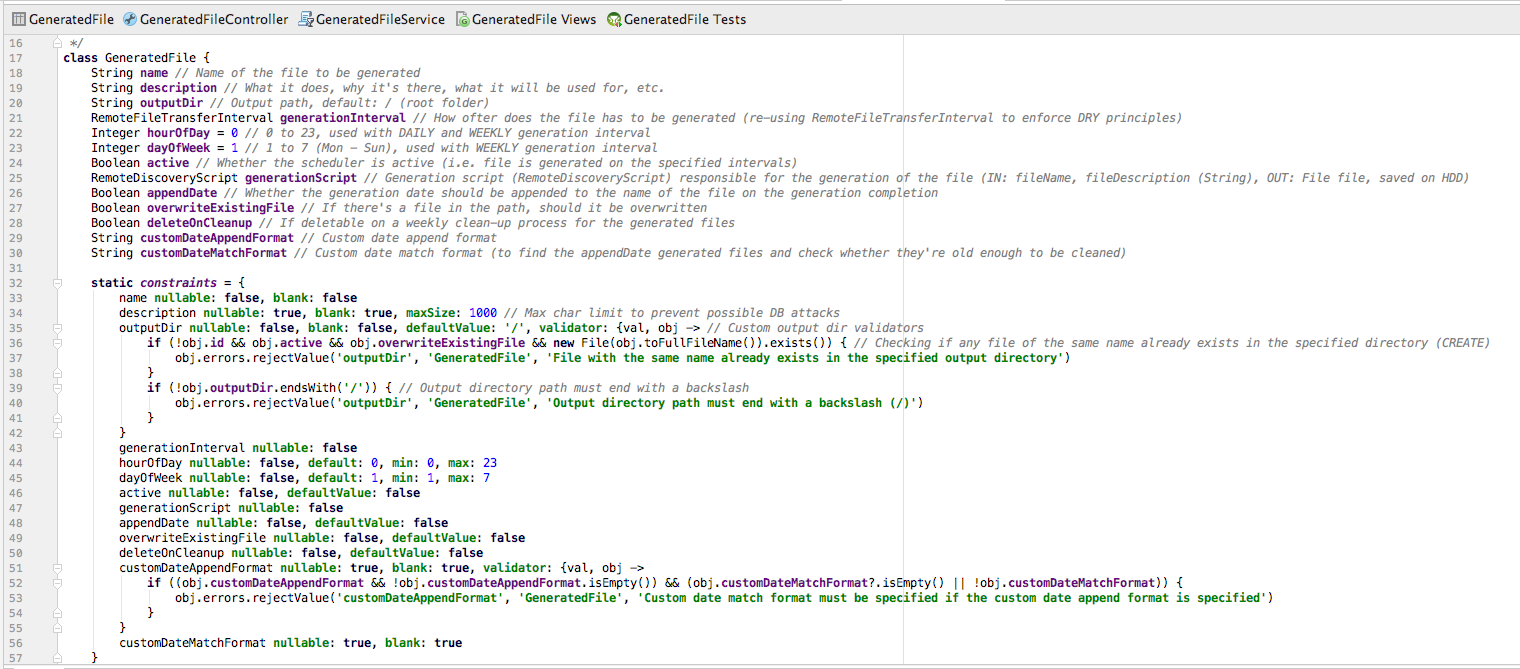
Task: Collapse the static constraints block on line 32
Action: tap(57, 283)
